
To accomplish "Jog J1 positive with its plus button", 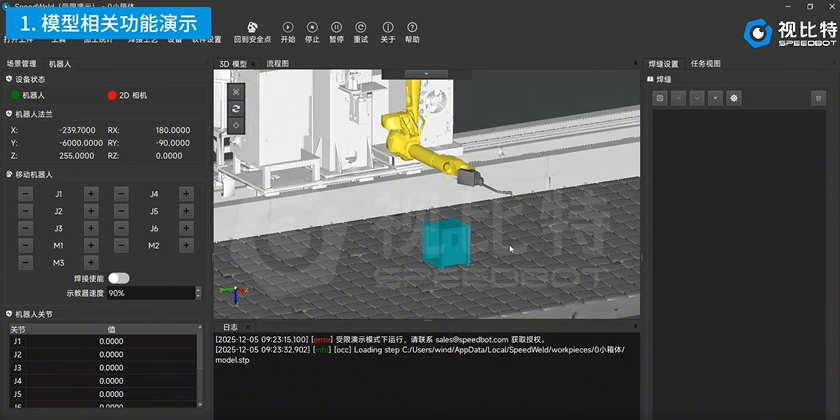I will (x=91, y=194).
